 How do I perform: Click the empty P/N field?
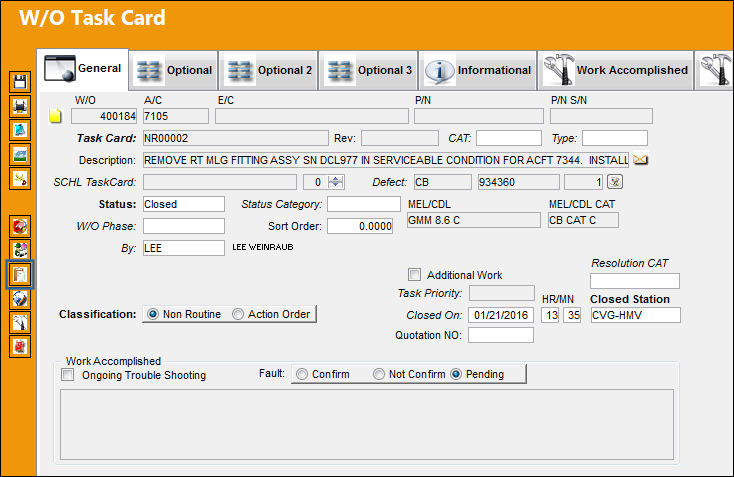(x=479, y=116)
